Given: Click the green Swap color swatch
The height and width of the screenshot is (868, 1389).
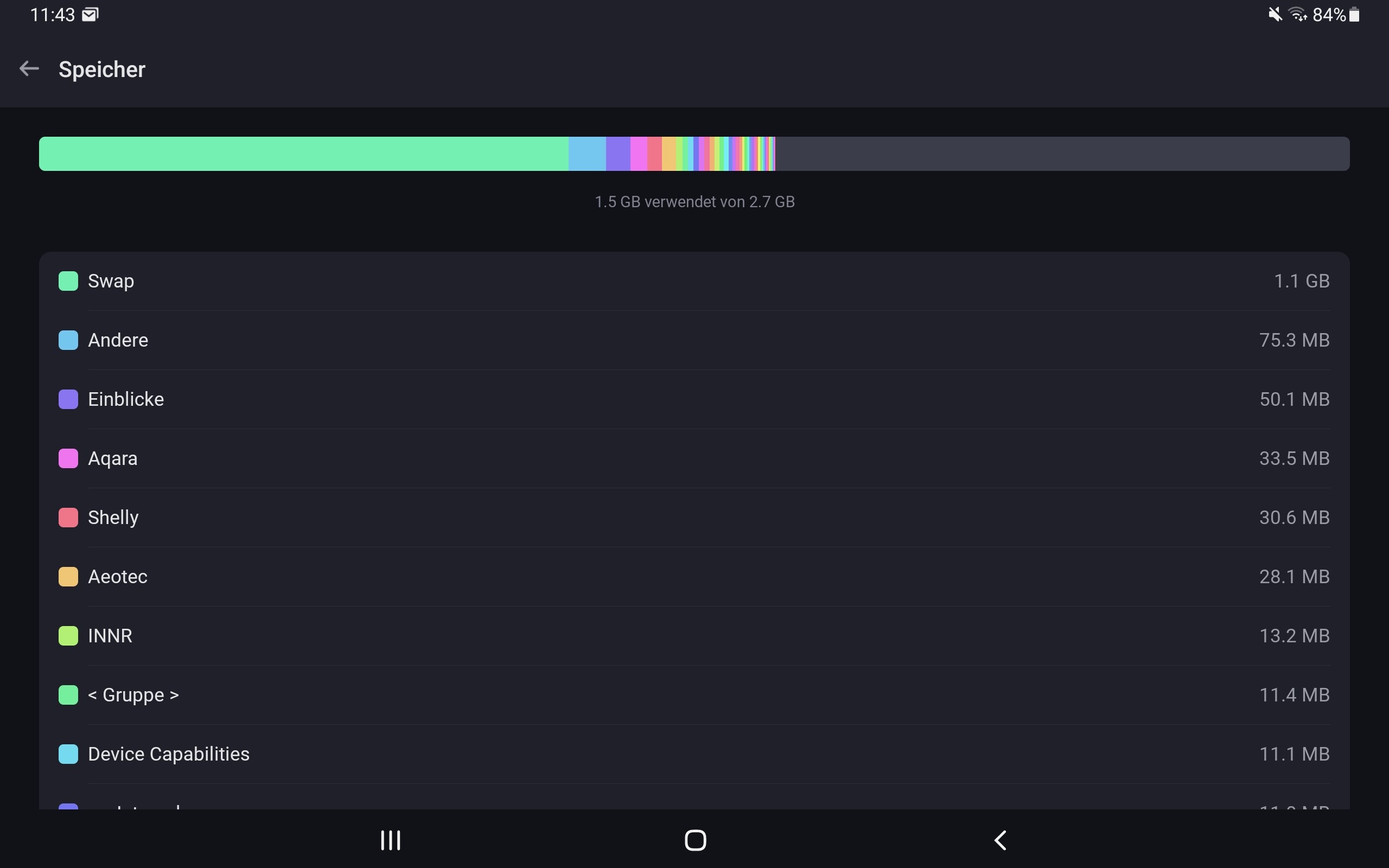Looking at the screenshot, I should [x=68, y=282].
